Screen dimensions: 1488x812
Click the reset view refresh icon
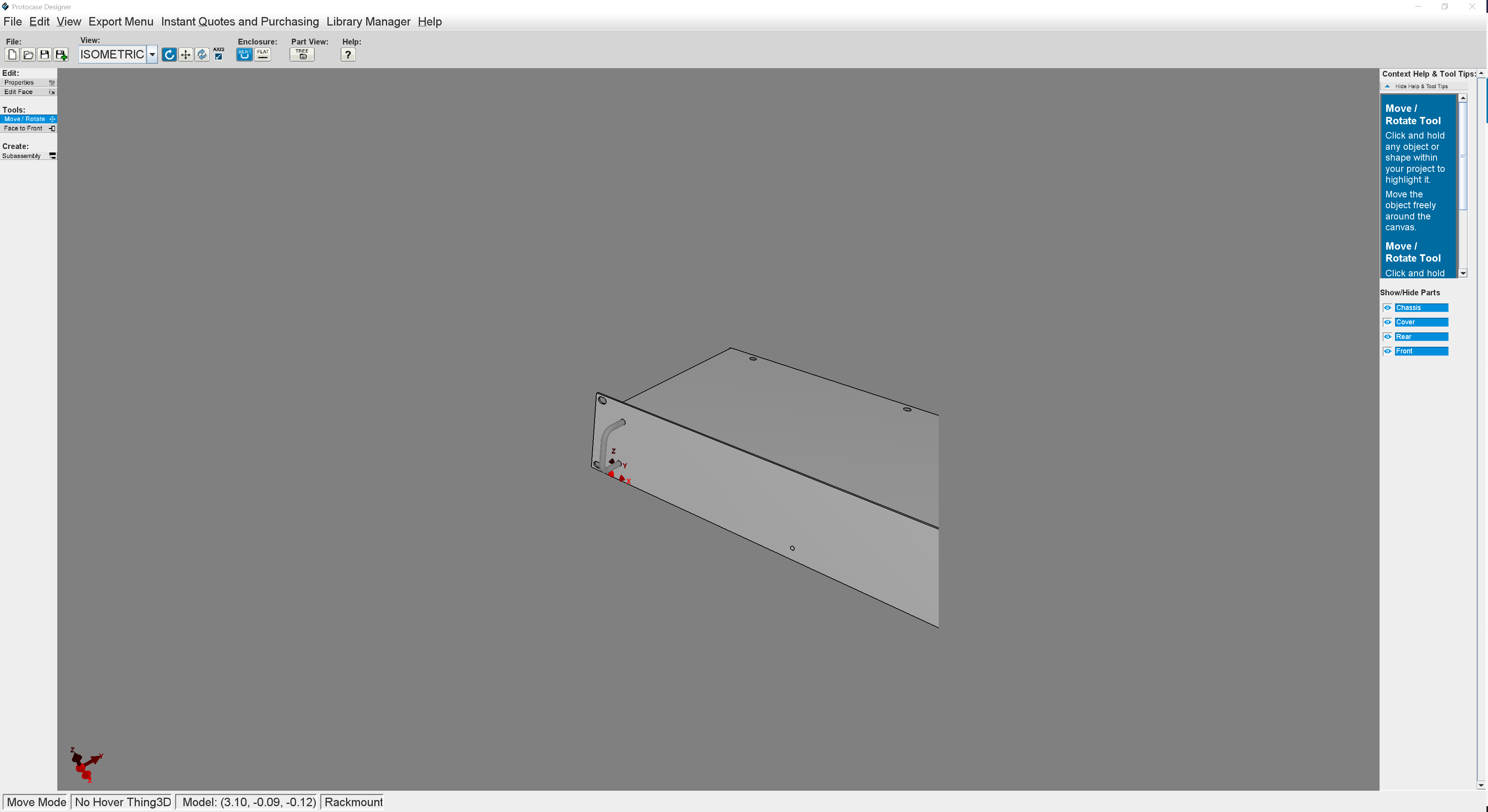[x=202, y=54]
